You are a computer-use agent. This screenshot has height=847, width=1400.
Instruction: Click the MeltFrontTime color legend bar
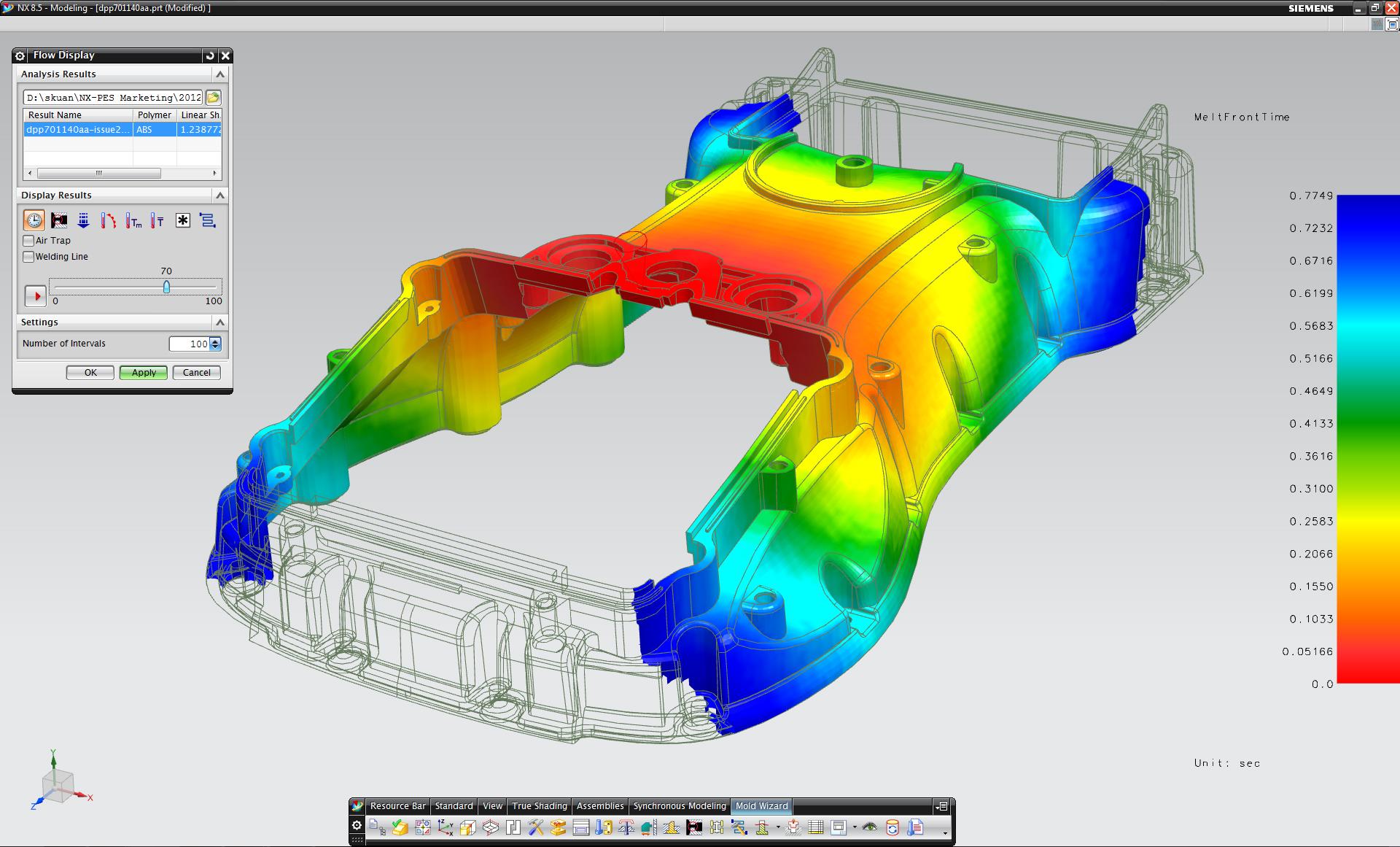[x=1368, y=439]
